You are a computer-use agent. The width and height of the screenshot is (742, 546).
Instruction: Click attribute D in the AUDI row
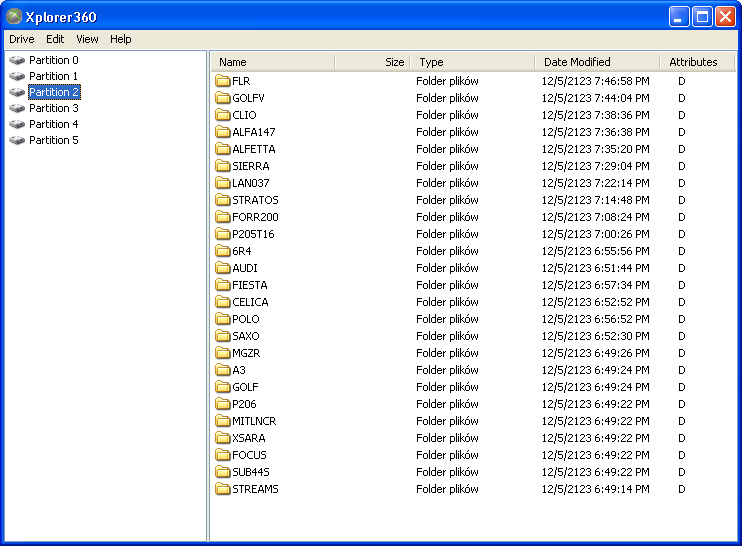coord(681,268)
